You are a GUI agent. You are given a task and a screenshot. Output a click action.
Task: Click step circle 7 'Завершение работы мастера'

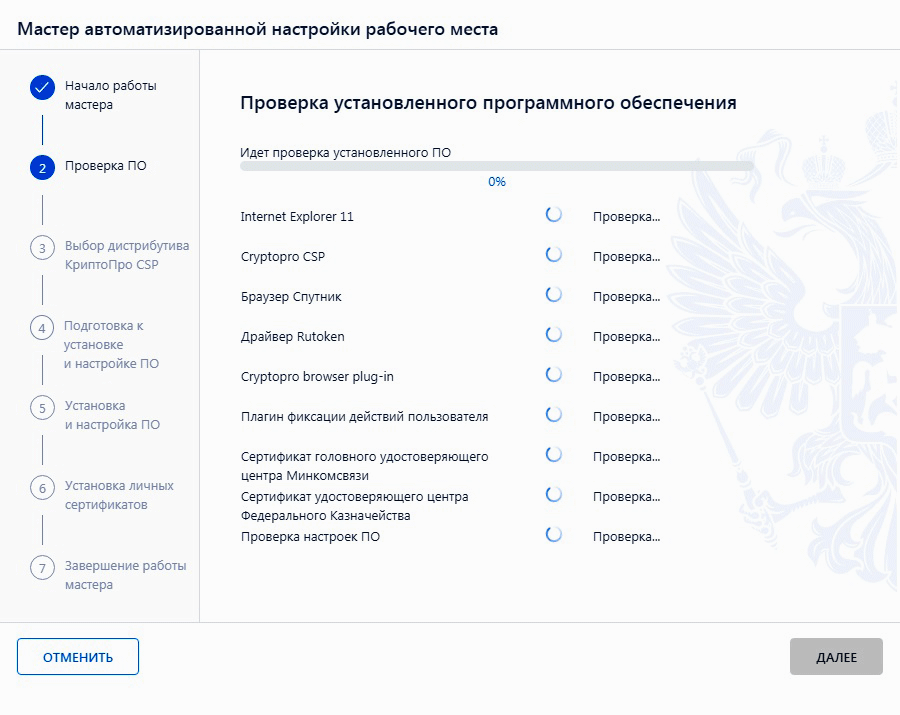tap(42, 567)
